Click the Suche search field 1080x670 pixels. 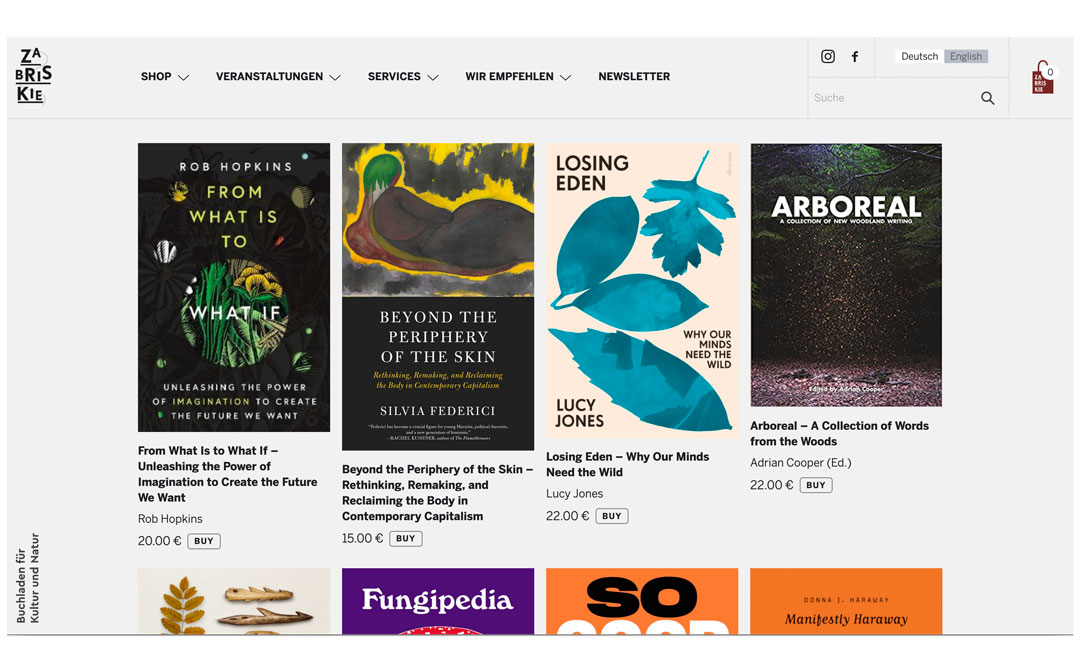[893, 98]
